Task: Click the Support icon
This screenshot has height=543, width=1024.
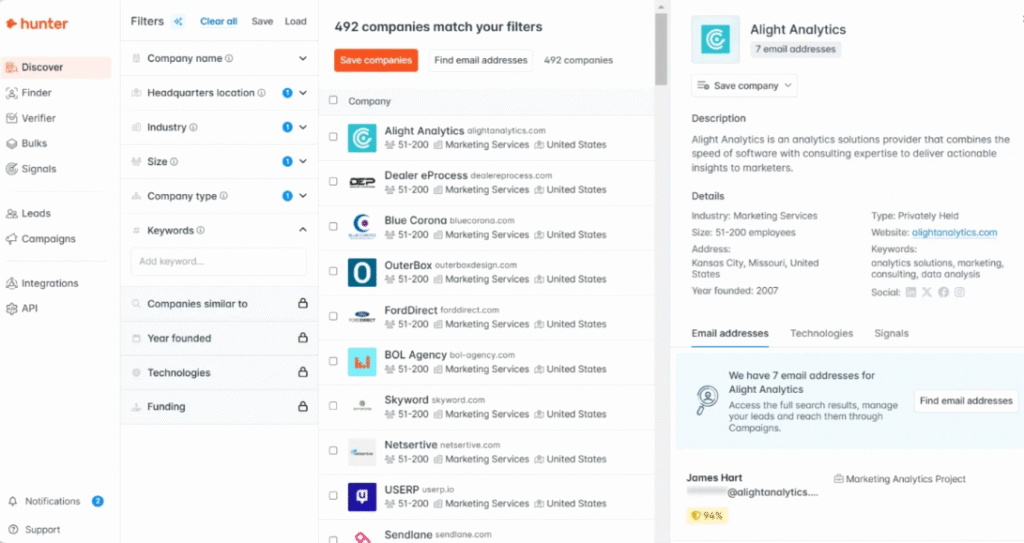Action: tap(12, 529)
